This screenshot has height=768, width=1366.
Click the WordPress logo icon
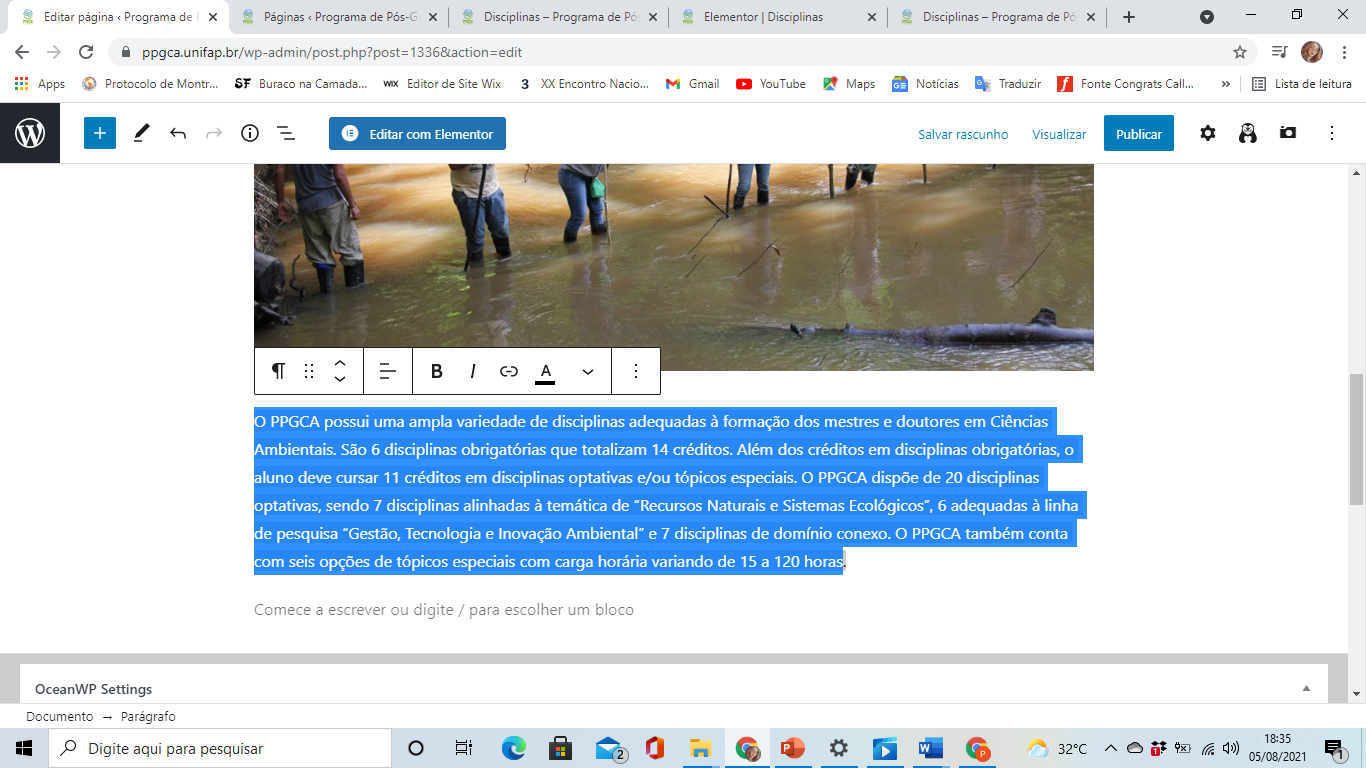[30, 133]
